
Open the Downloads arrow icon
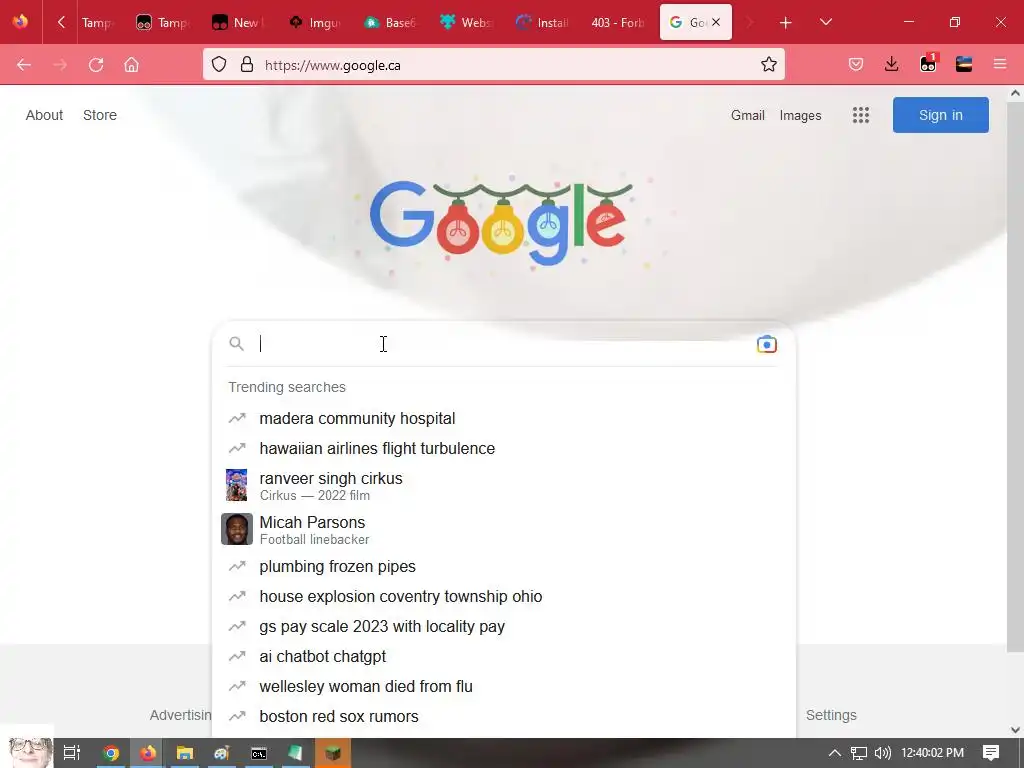(891, 64)
